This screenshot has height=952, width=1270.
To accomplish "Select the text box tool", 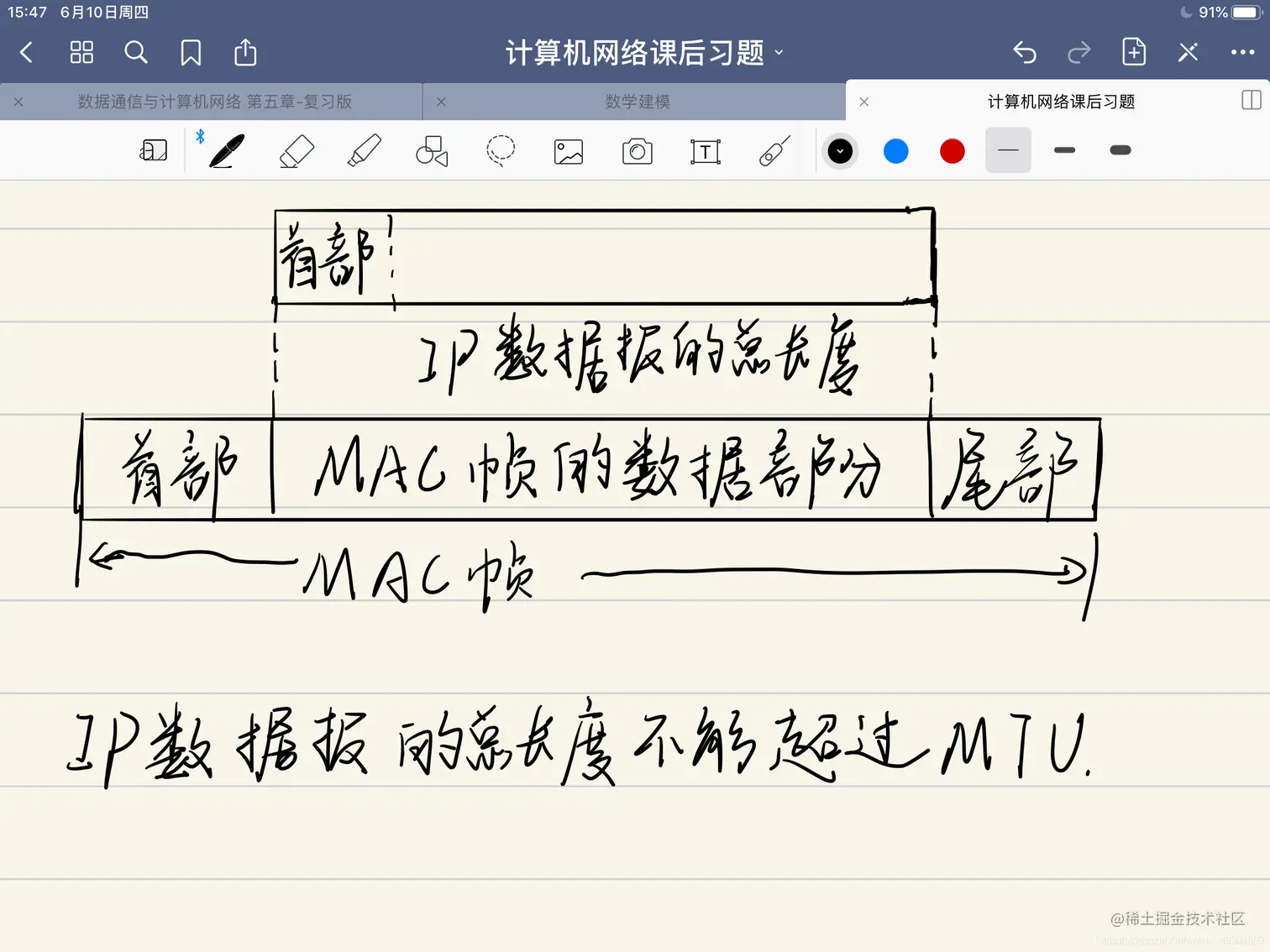I will coord(706,151).
